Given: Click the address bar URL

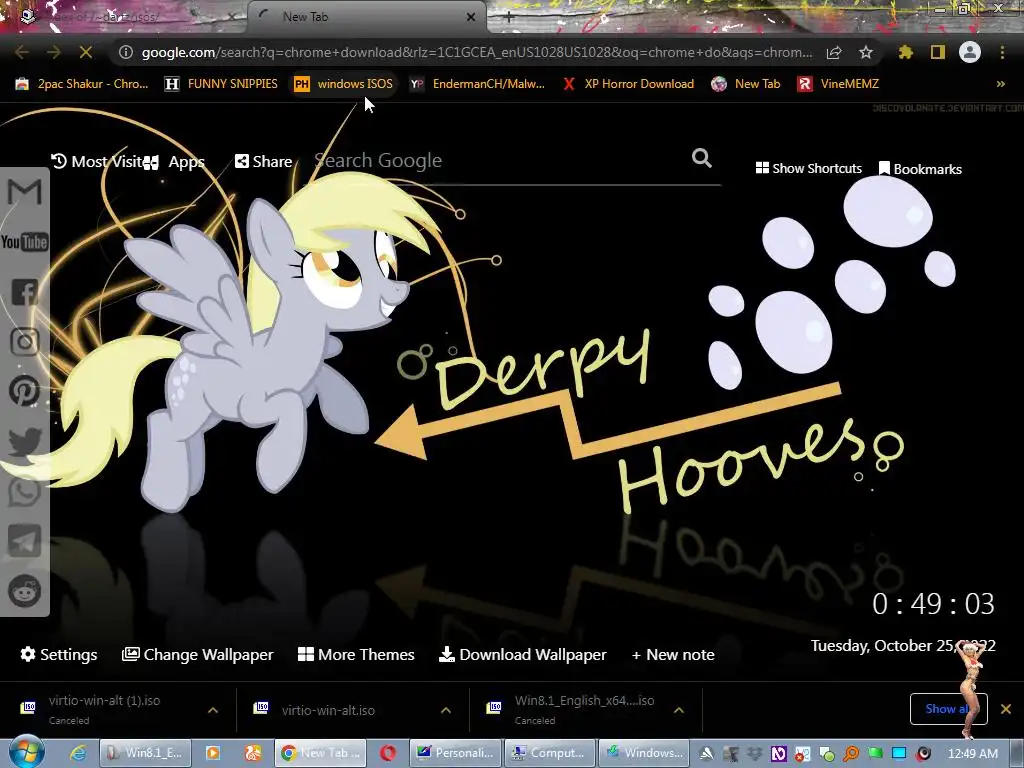Looking at the screenshot, I should [x=477, y=52].
